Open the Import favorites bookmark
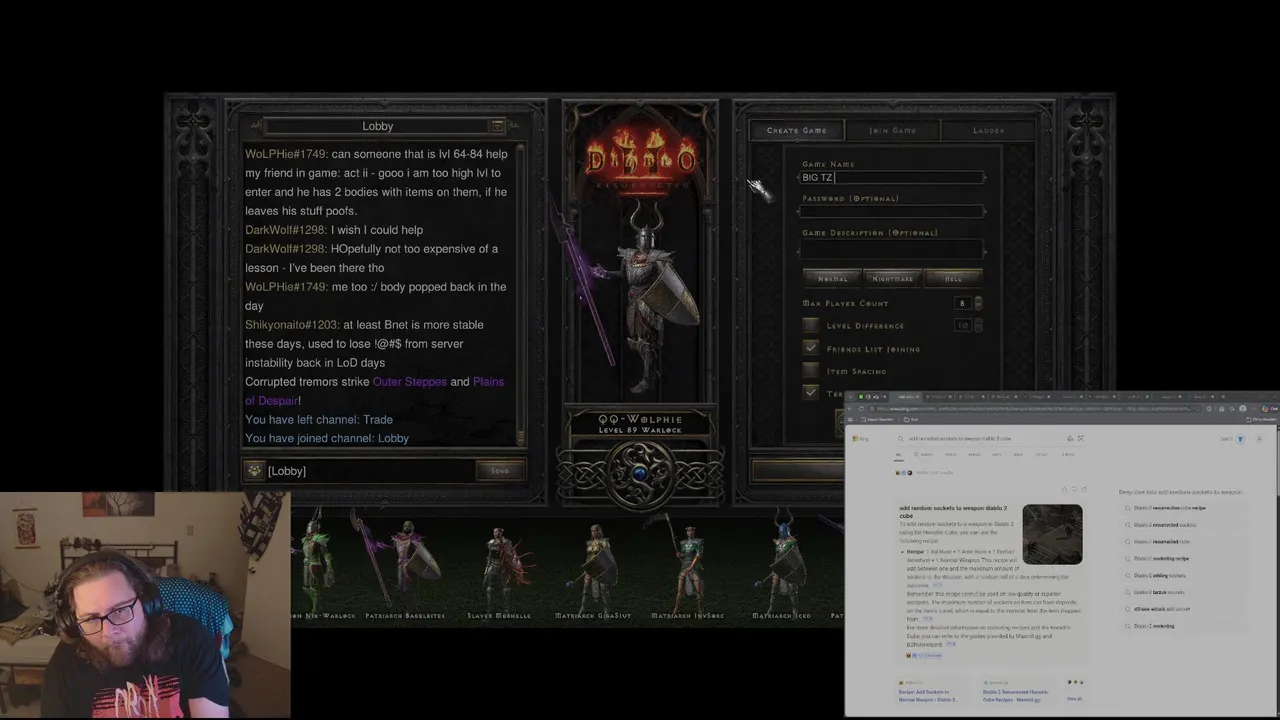This screenshot has width=1280, height=720. (879, 419)
